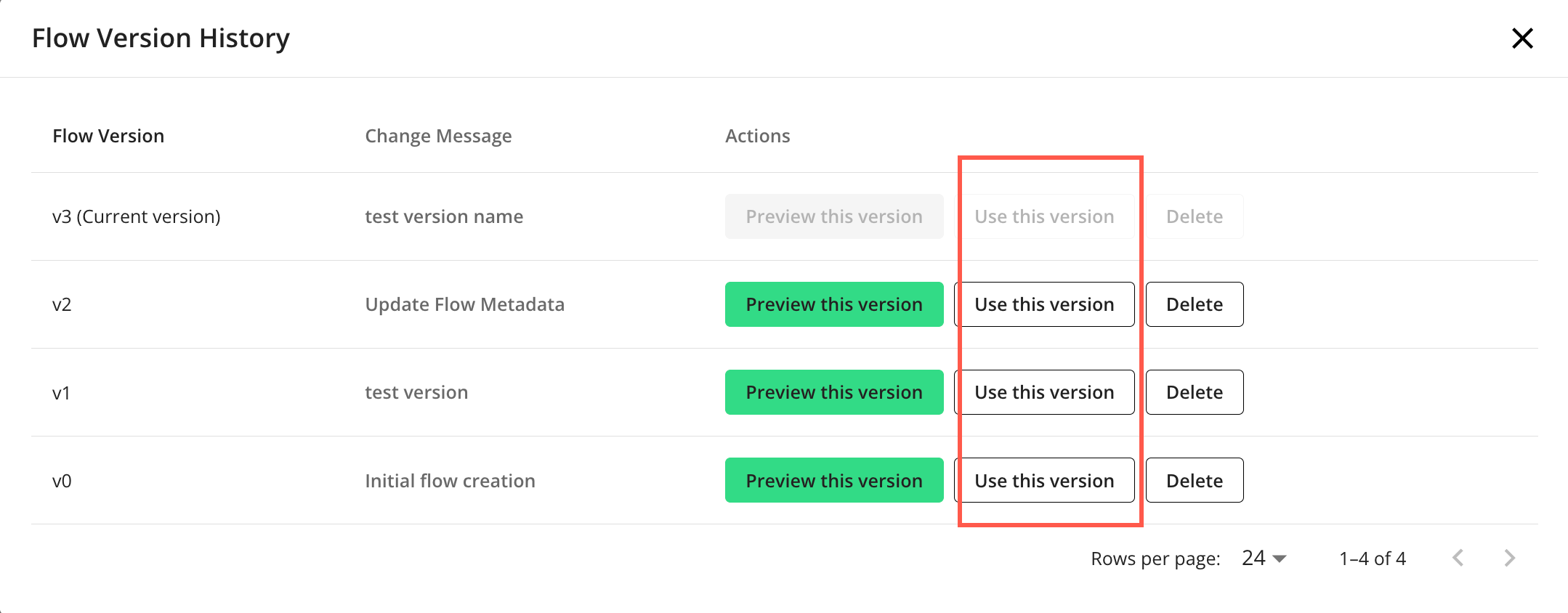Delete the v2 flow version

pos(1194,304)
